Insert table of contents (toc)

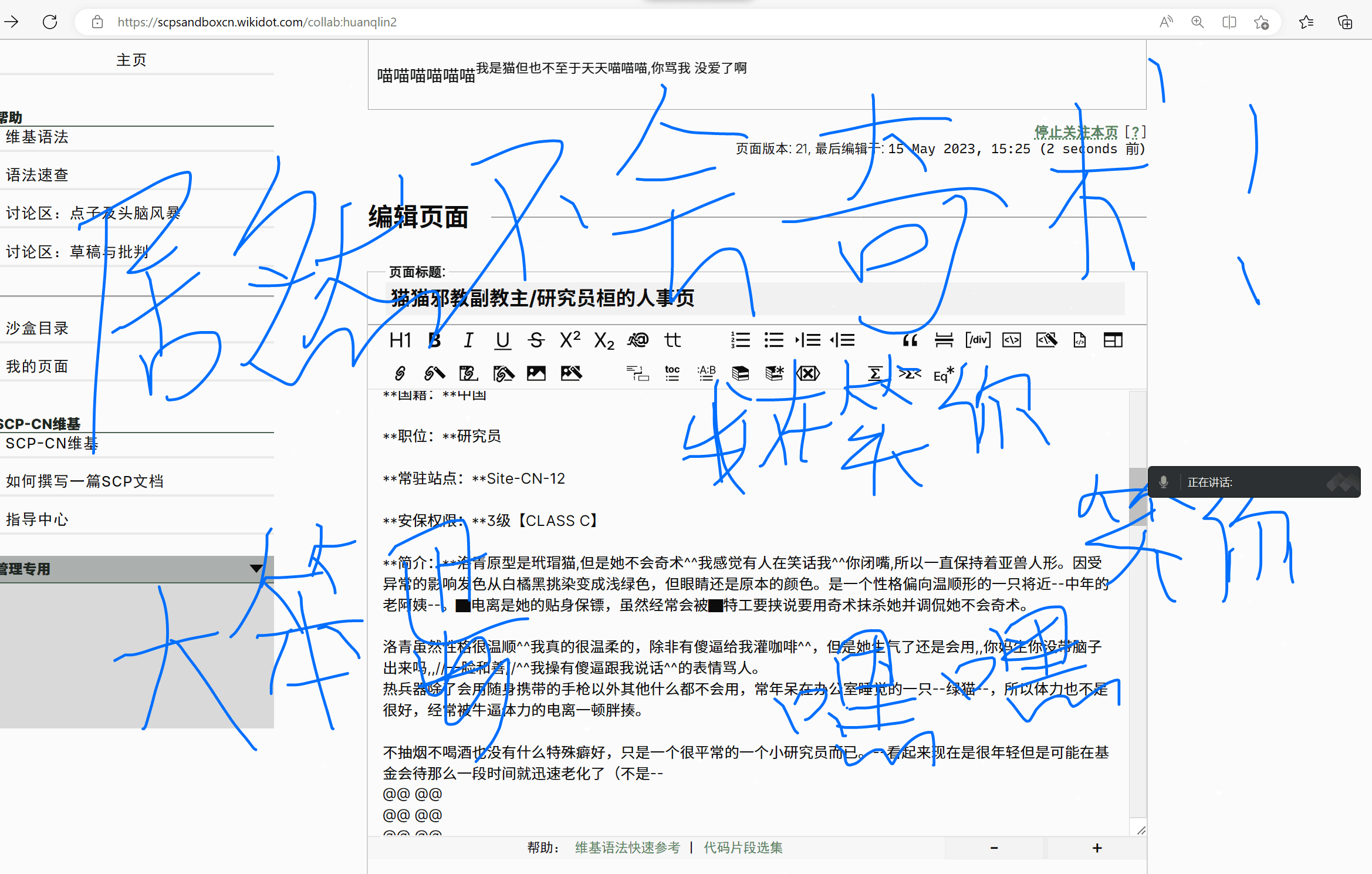[672, 373]
